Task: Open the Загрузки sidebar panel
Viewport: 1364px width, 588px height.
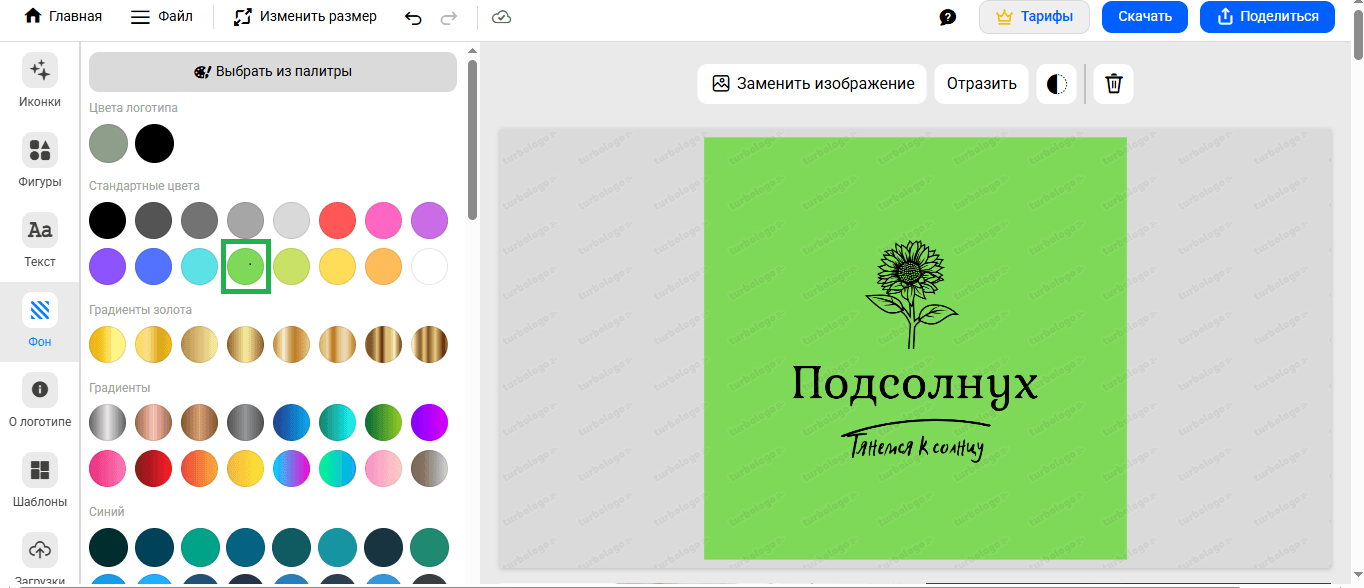Action: [x=40, y=560]
